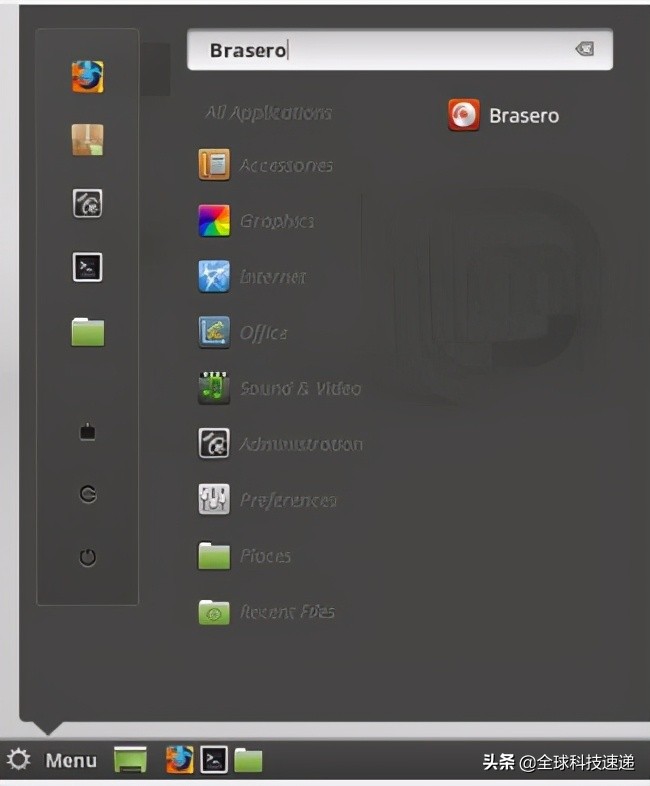Click inside the Brasero search field
Viewport: 650px width, 786px height.
click(x=399, y=49)
